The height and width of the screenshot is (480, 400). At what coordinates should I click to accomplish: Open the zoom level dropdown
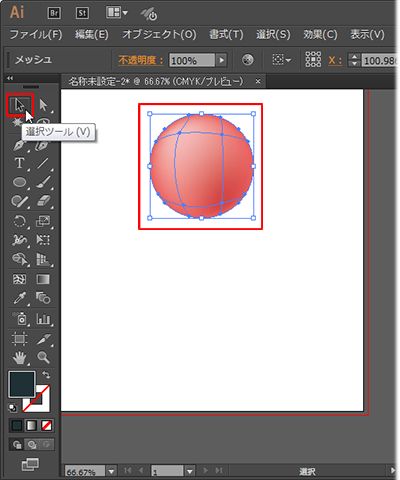pyautogui.click(x=111, y=471)
